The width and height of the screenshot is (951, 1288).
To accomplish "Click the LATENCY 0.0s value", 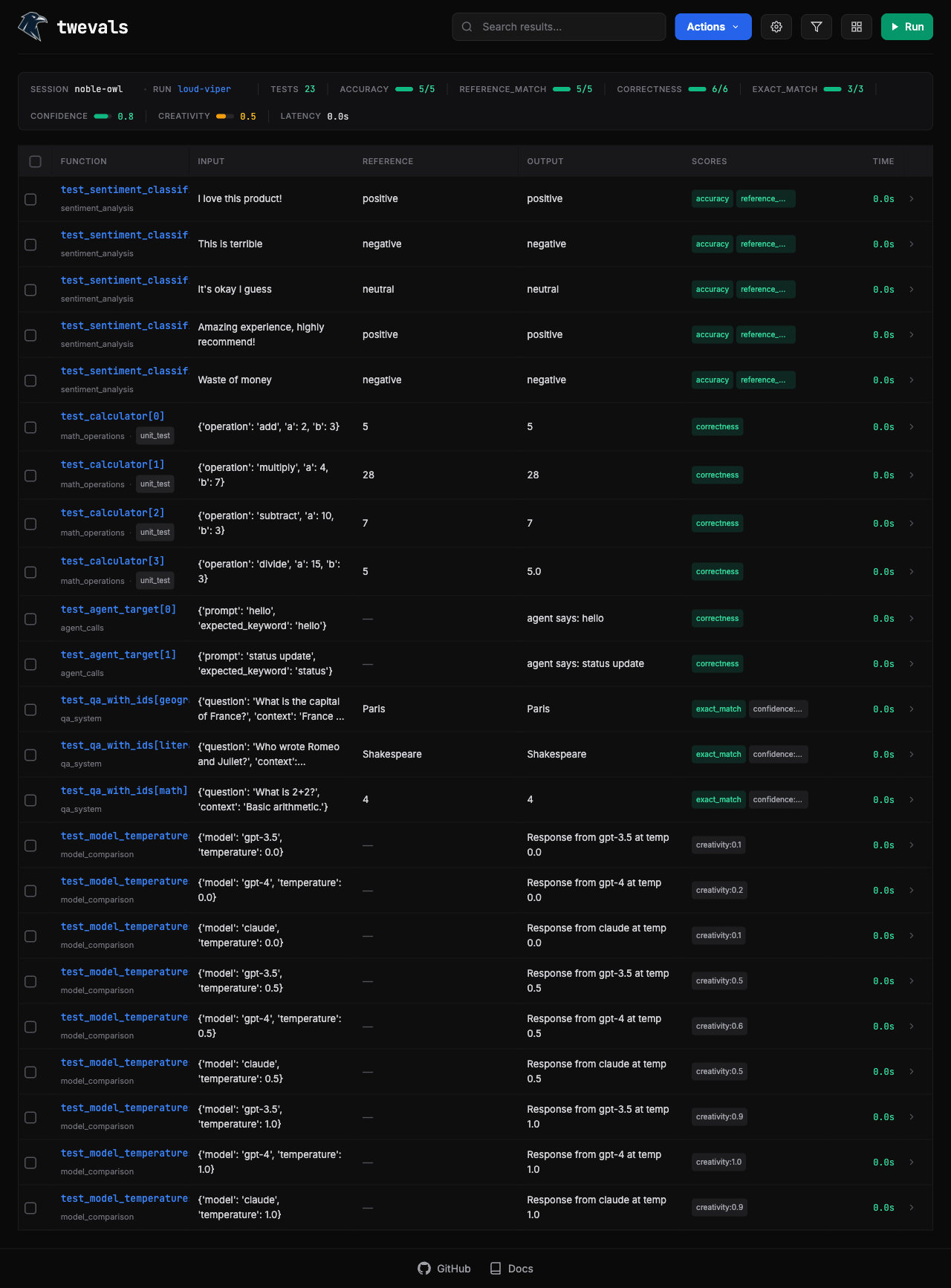I will pos(338,116).
